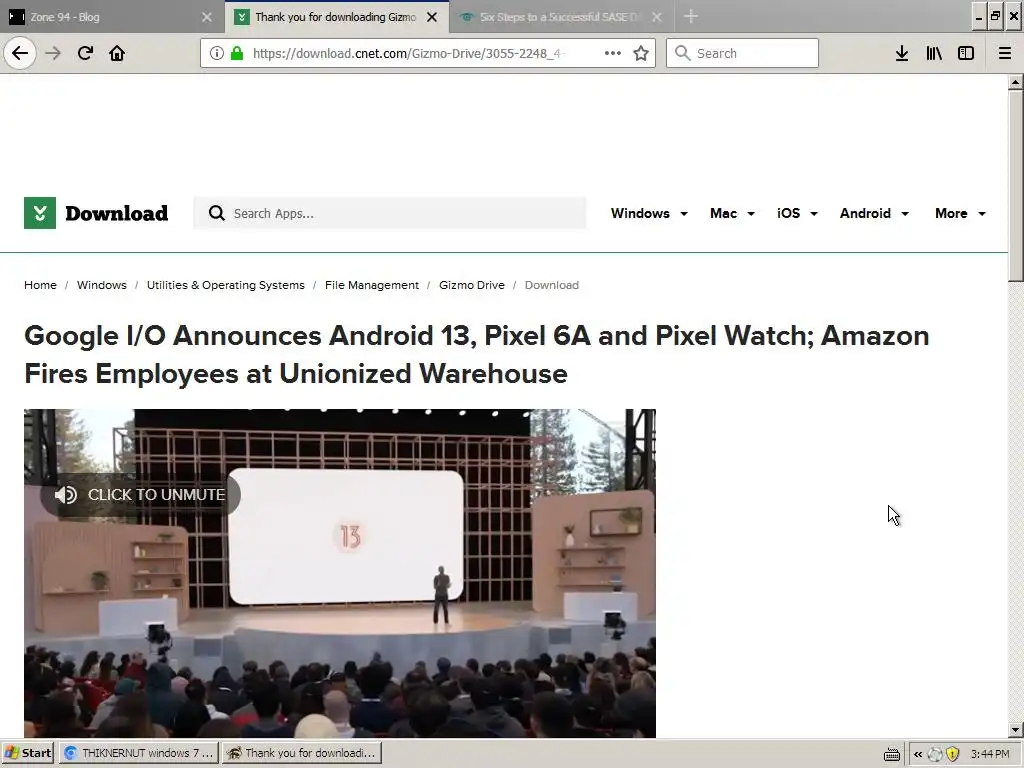
Task: Close the Thank you for downloading tab
Action: [432, 17]
